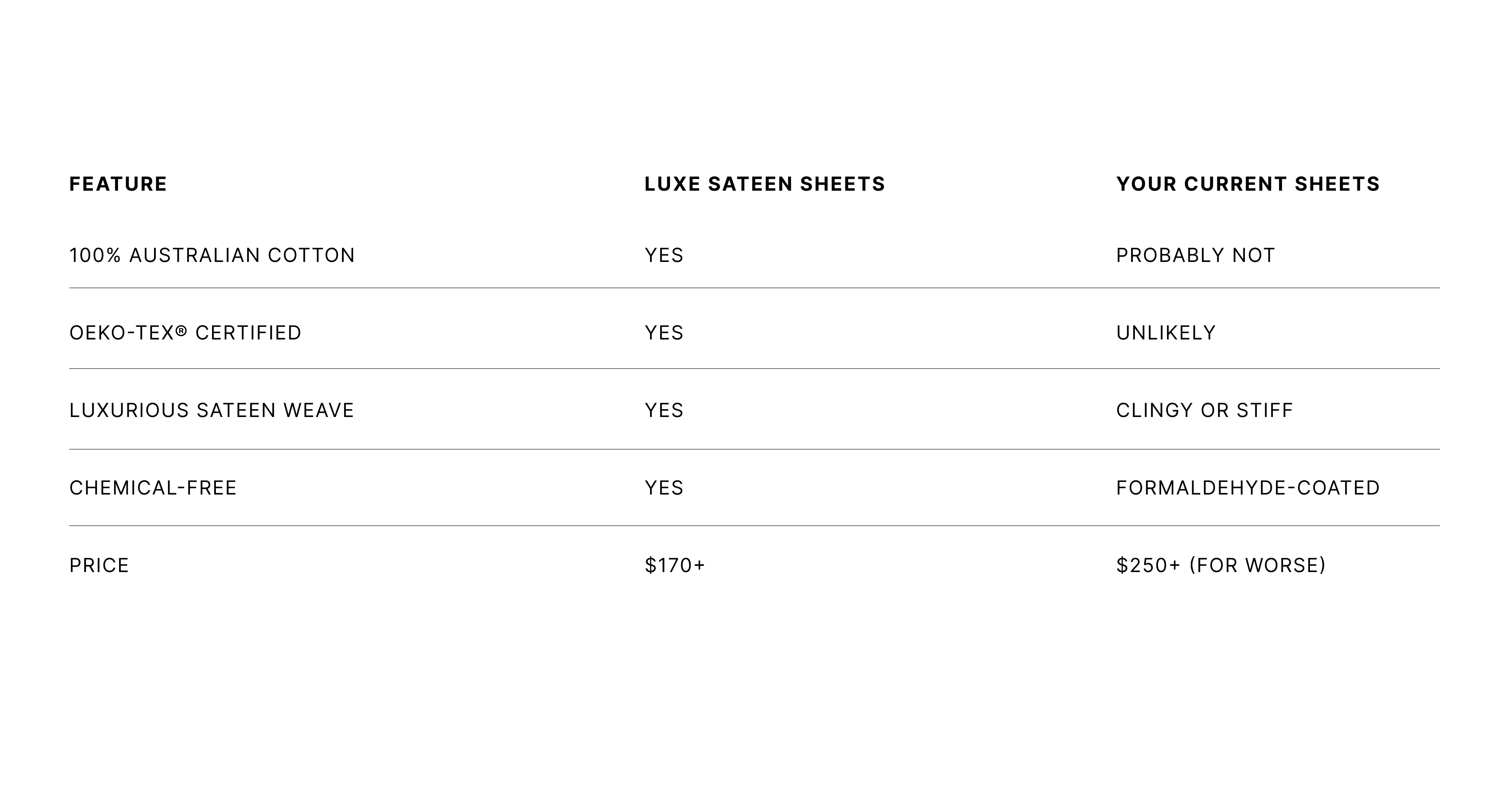Screen dimensions: 1509x812
Task: Click the divider line below the Chemical-Free row
Action: tap(754, 526)
